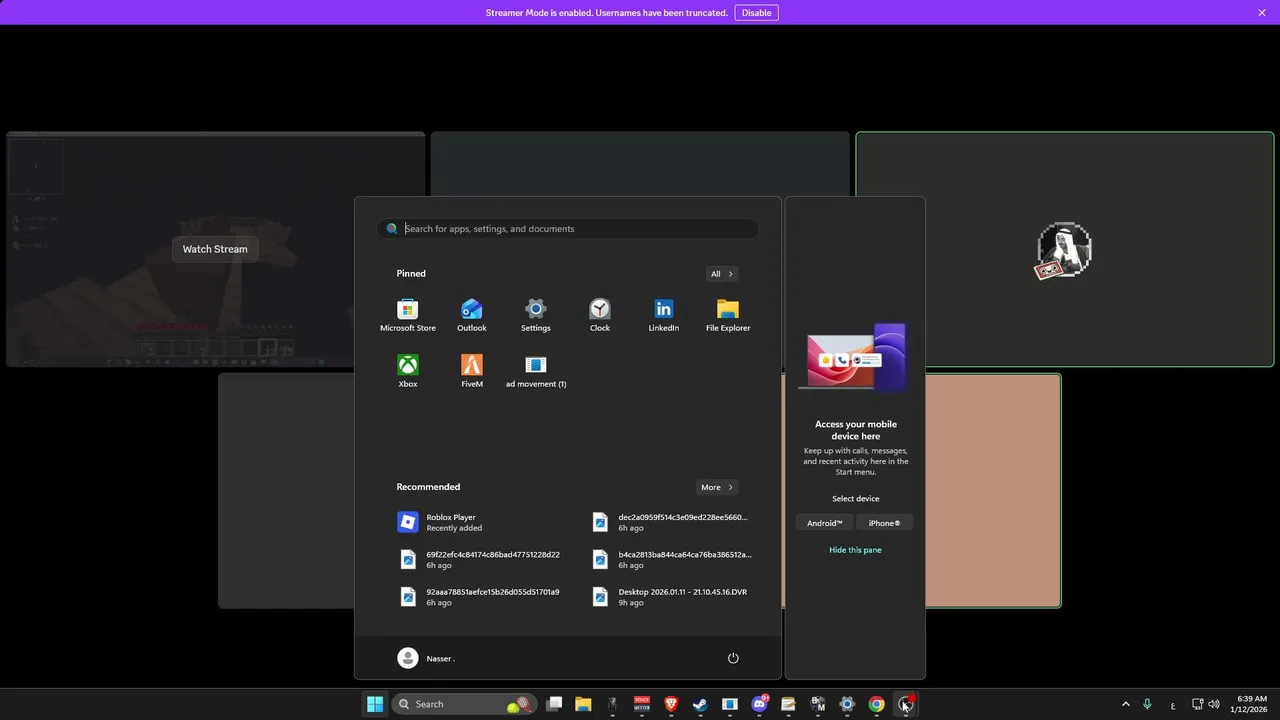The height and width of the screenshot is (720, 1280).
Task: Expand the All pinned apps list
Action: click(721, 273)
